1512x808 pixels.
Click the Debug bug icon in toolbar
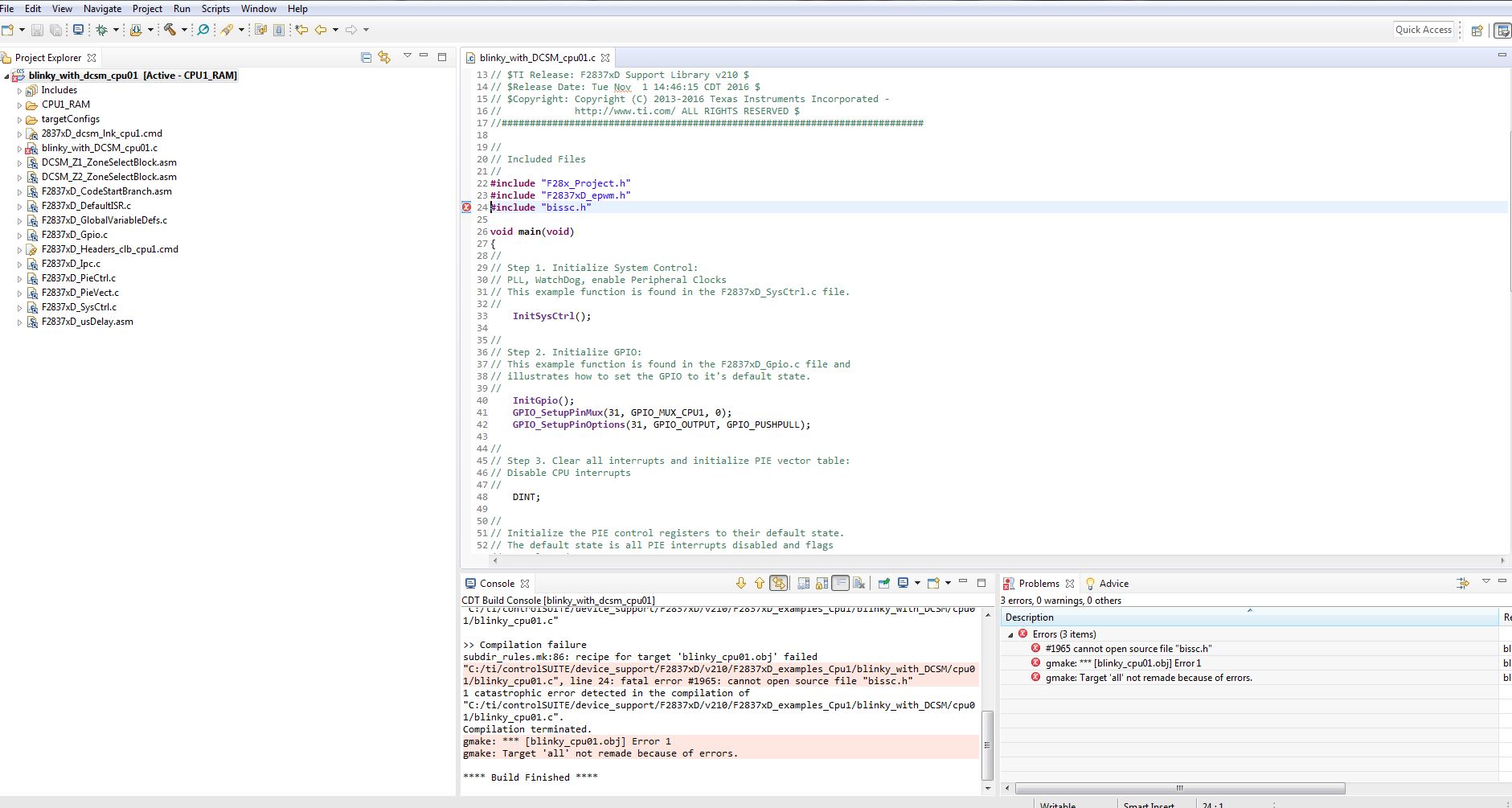tap(101, 30)
